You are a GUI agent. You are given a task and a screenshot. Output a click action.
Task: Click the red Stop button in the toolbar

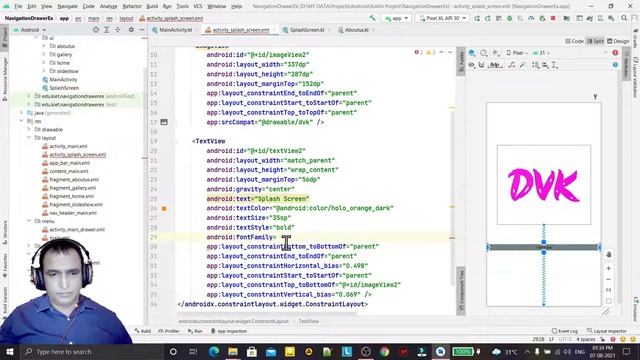click(553, 18)
